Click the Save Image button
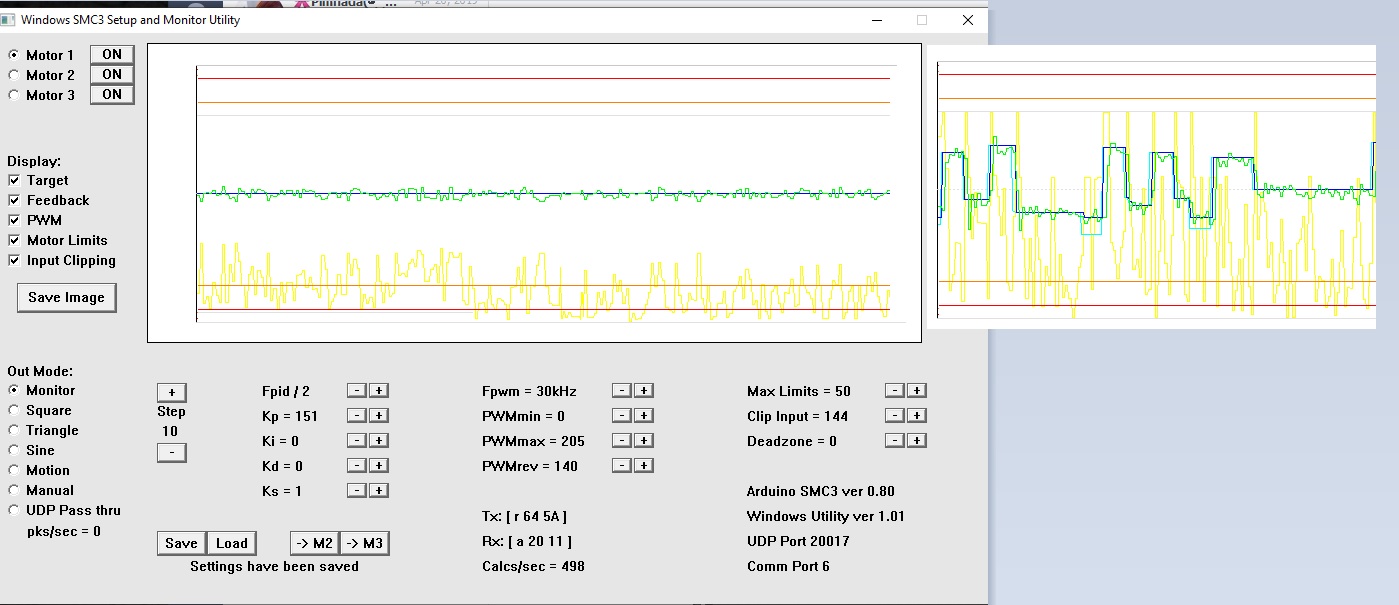1399x605 pixels. point(66,298)
